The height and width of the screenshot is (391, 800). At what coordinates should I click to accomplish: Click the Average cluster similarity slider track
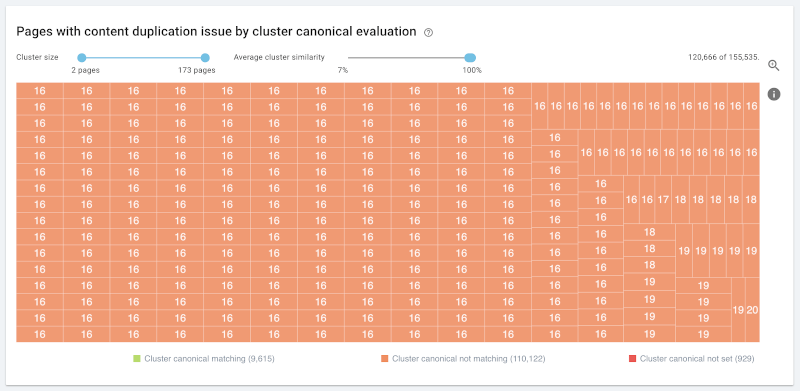pyautogui.click(x=409, y=58)
